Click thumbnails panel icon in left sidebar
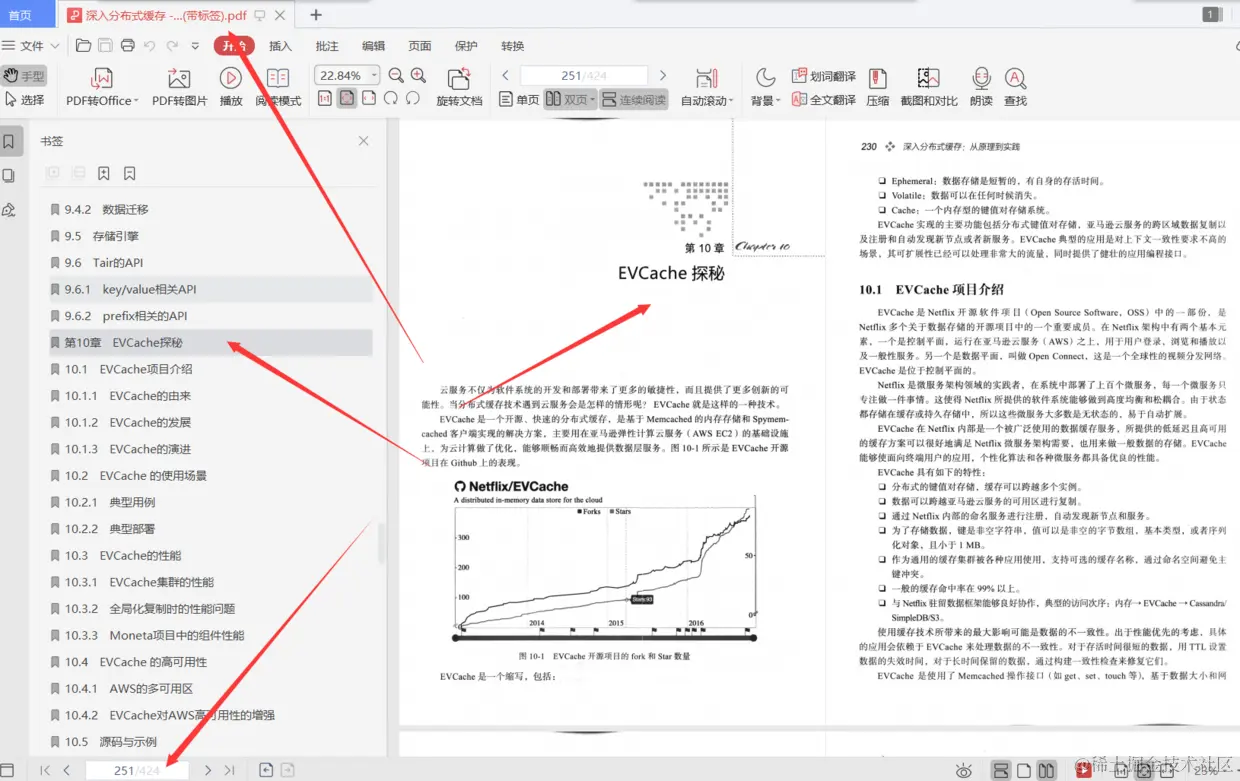The height and width of the screenshot is (781, 1240). (x=9, y=176)
